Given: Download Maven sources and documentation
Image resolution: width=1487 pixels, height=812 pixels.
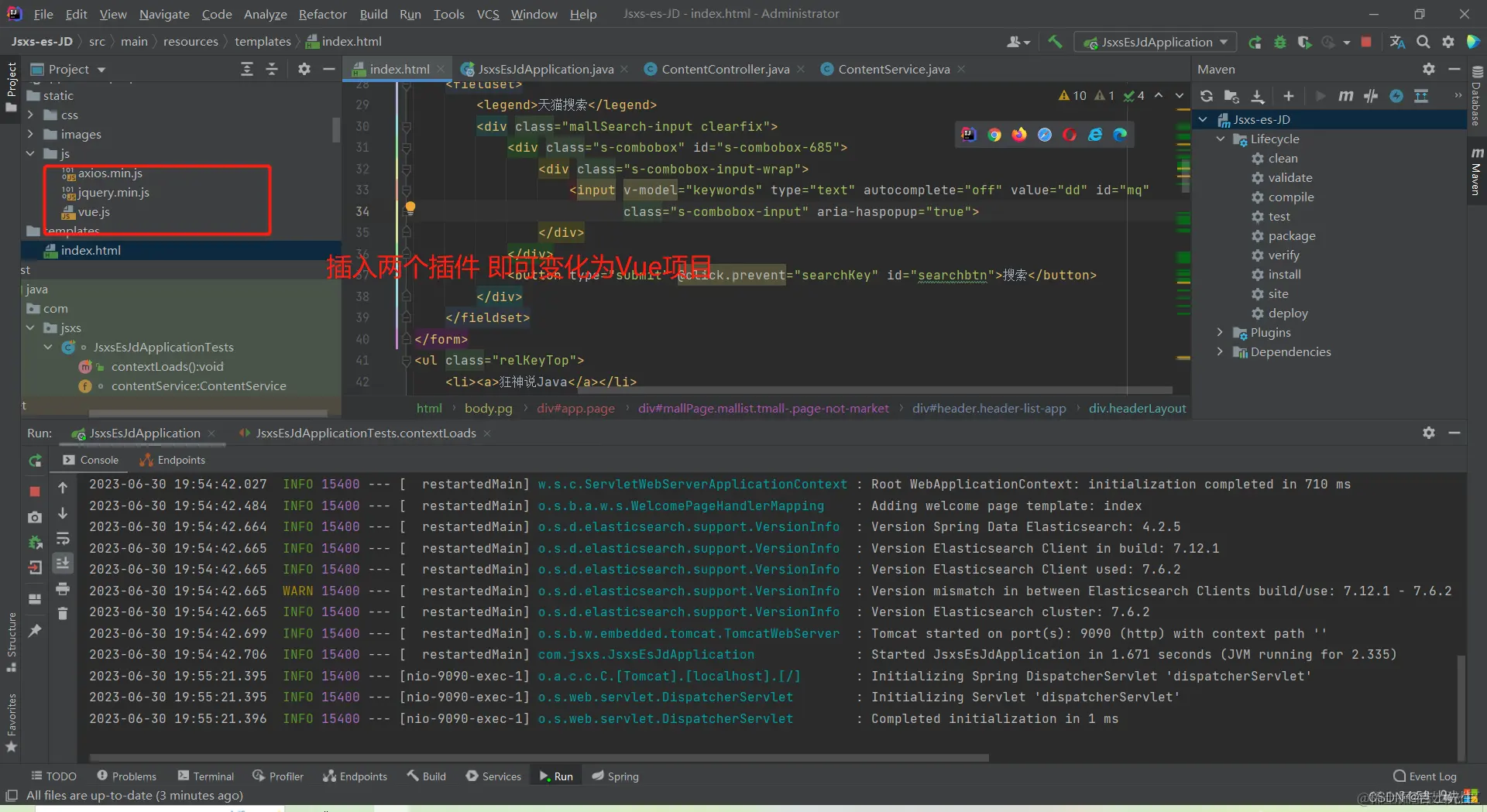Looking at the screenshot, I should 1258,96.
